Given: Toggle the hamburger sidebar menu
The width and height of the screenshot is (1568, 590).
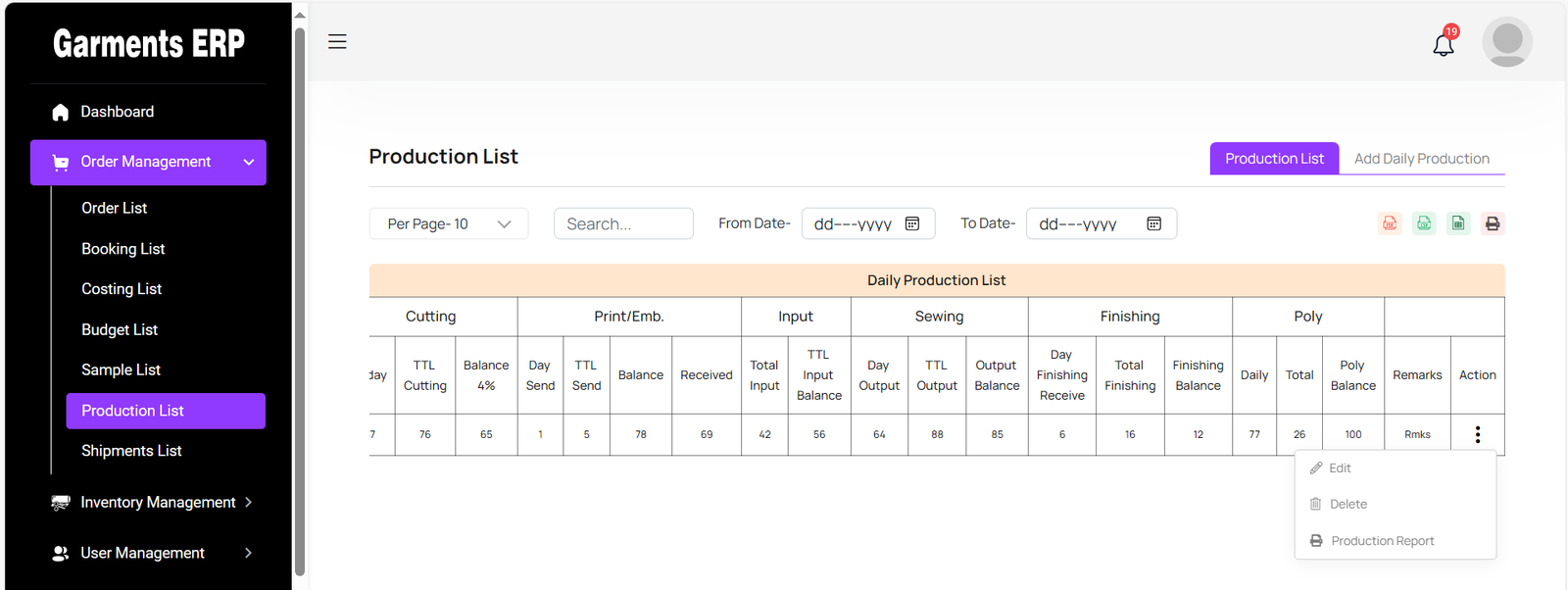Looking at the screenshot, I should point(337,41).
